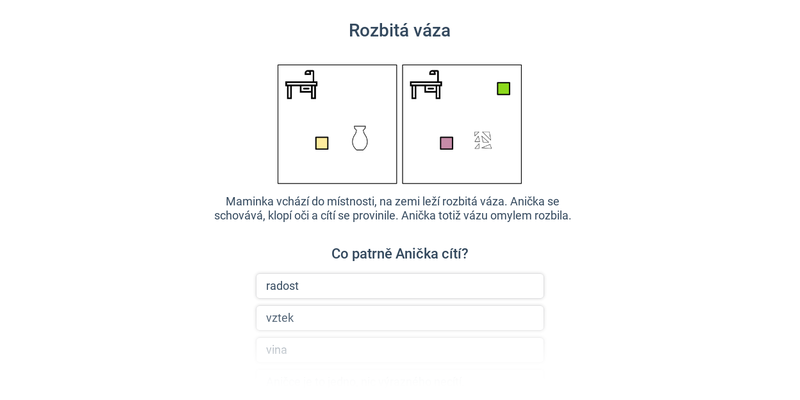This screenshot has width=800, height=400.
Task: Click the desk icon in the right scene
Action: click(x=426, y=89)
